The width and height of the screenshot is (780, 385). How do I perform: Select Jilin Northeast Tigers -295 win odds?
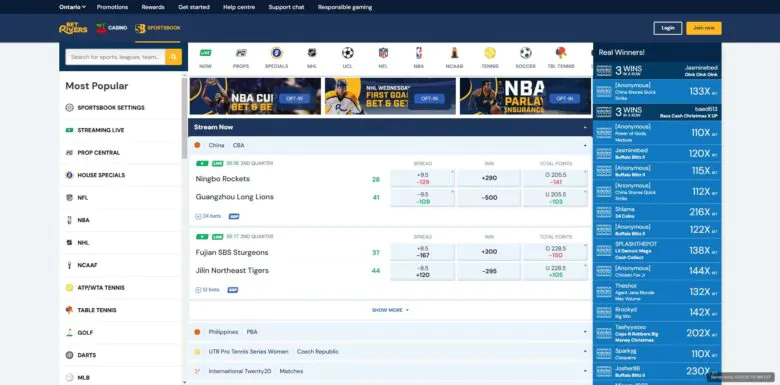pos(489,271)
